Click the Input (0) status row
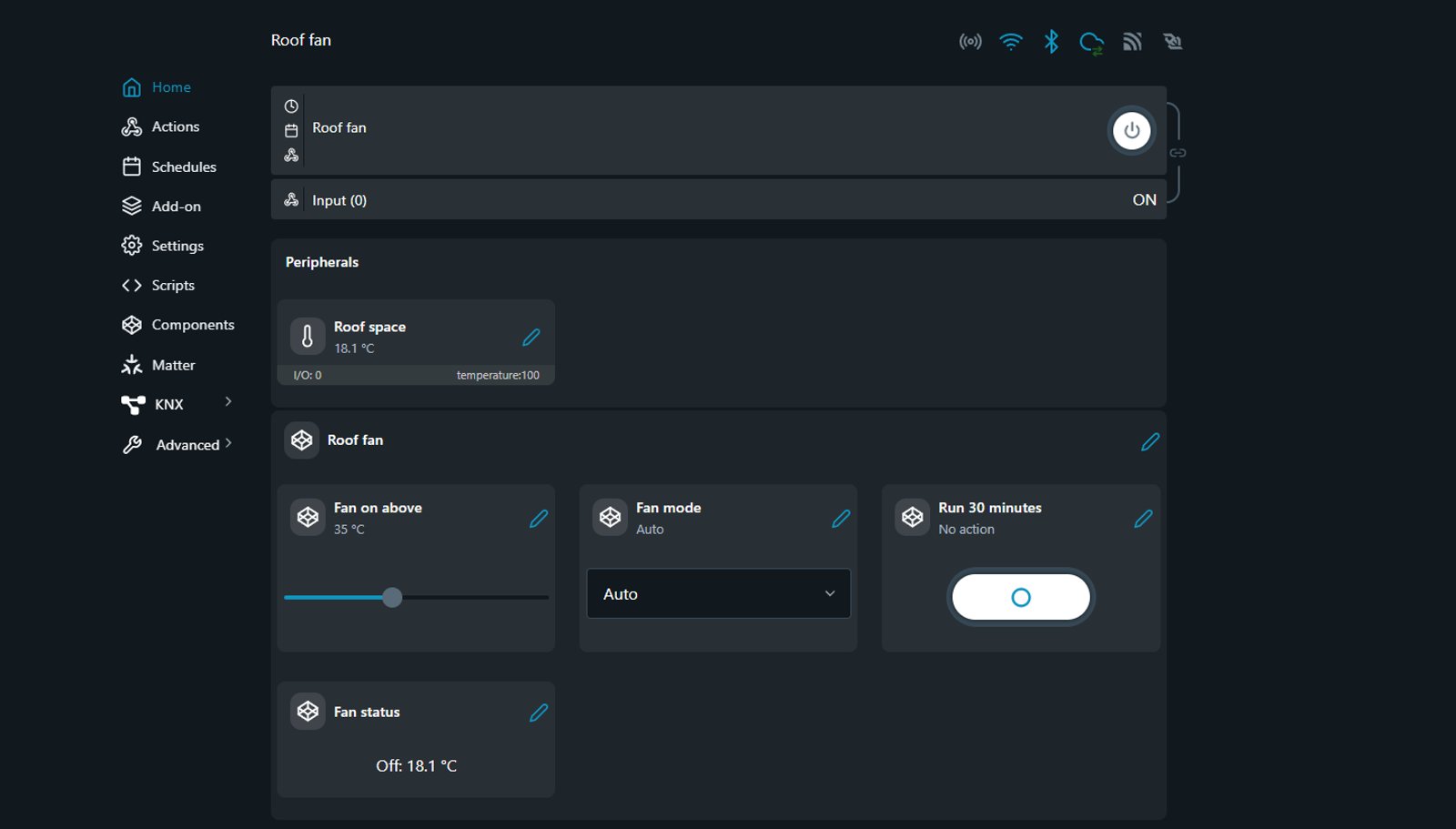This screenshot has height=829, width=1456. [x=719, y=199]
